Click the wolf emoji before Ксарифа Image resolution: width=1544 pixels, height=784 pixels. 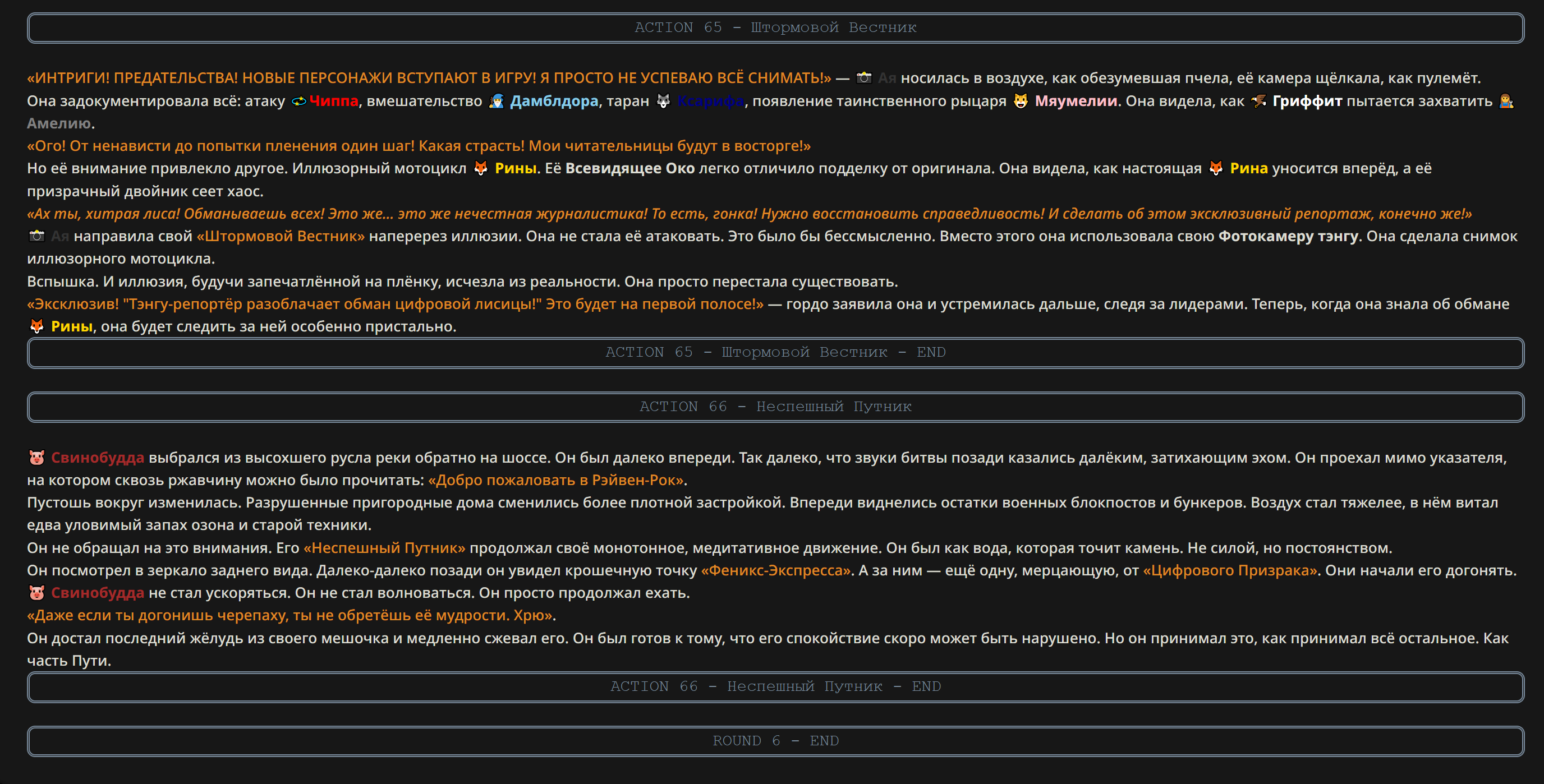[x=663, y=101]
